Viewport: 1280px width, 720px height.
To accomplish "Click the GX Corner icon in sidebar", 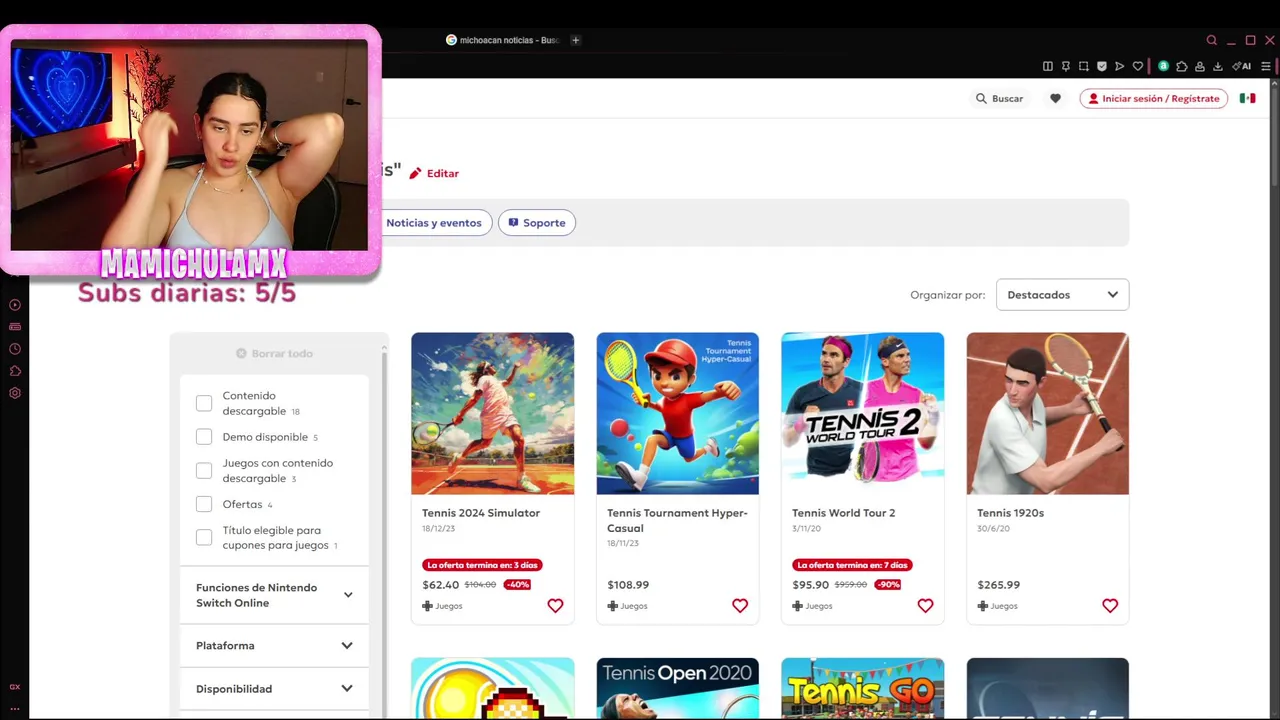I will pos(15,687).
